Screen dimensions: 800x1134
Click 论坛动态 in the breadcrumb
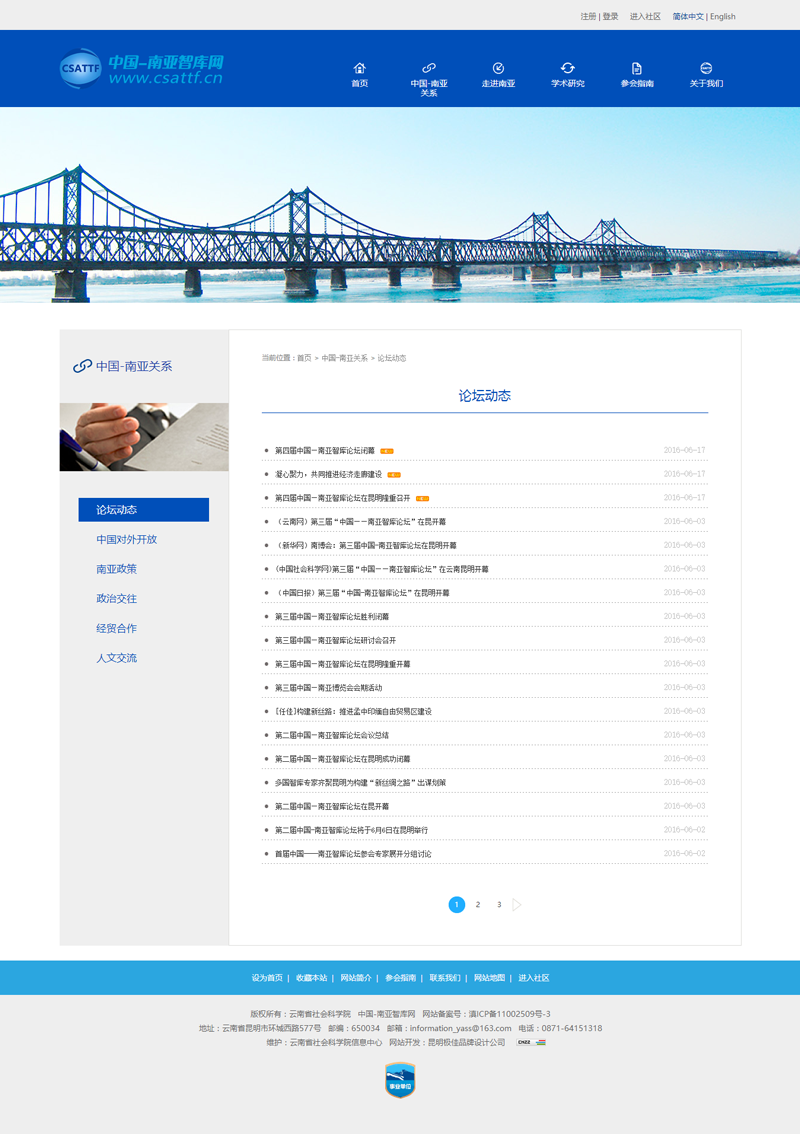pos(391,358)
